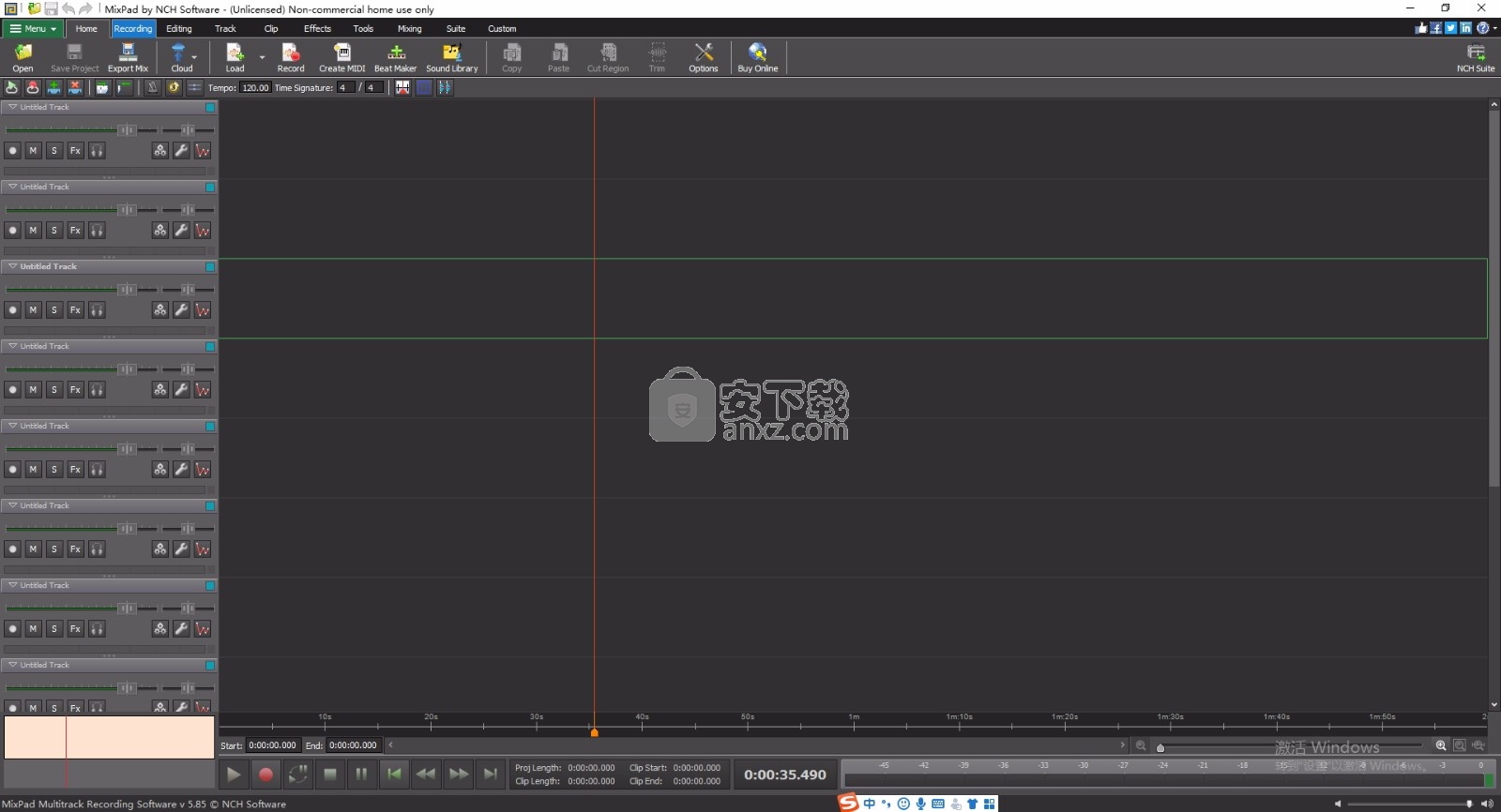Click the metronome icon in the small toolbar
The width and height of the screenshot is (1501, 812).
pos(152,87)
